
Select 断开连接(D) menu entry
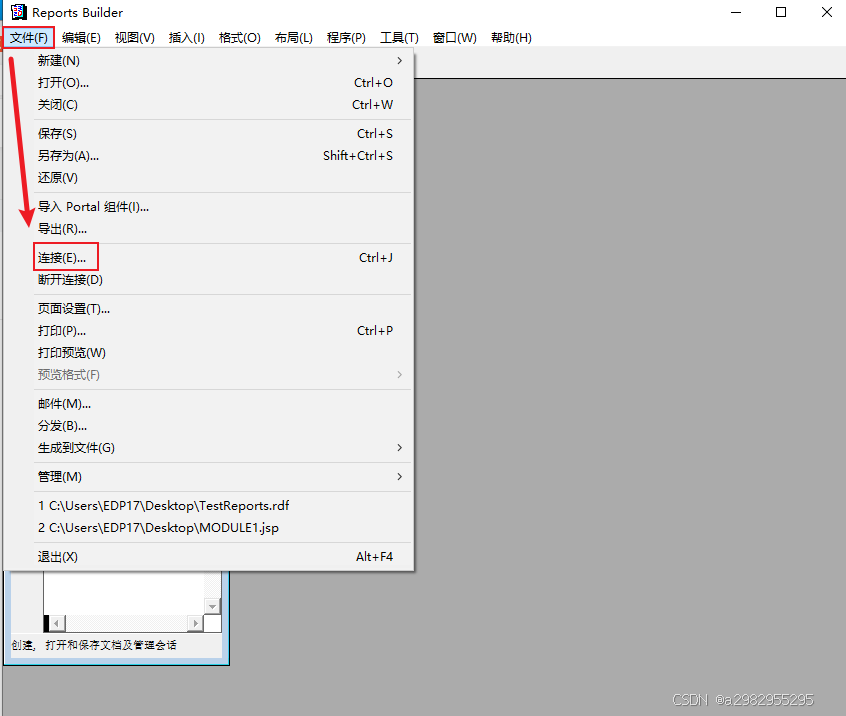(222, 279)
